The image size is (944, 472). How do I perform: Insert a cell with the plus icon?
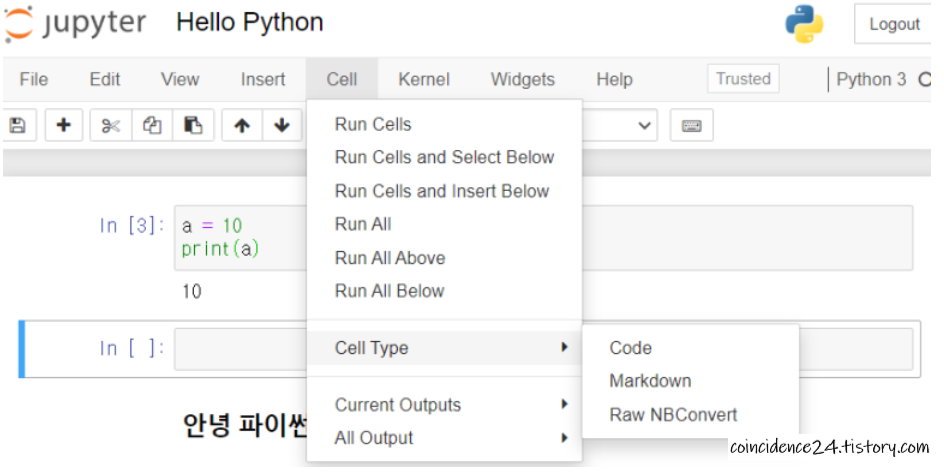coord(63,125)
